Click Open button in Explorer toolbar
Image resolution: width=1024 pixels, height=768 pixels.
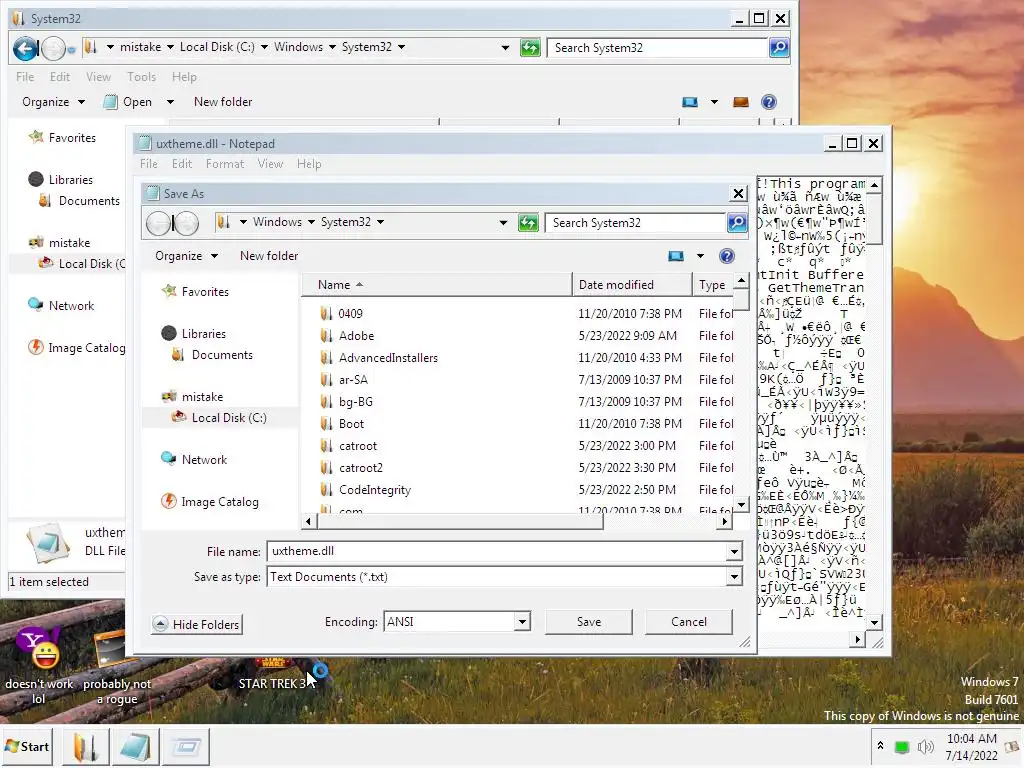coord(129,102)
